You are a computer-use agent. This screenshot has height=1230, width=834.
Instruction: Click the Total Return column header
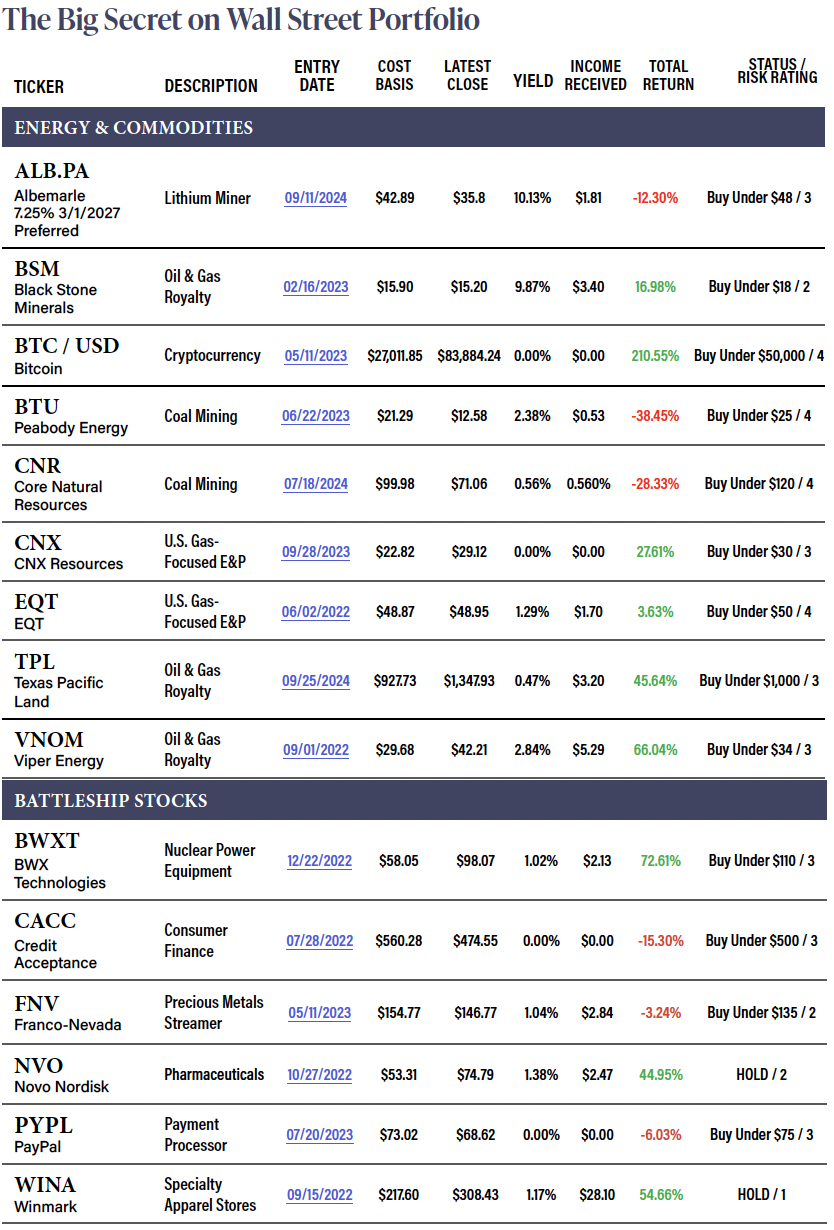click(x=668, y=76)
